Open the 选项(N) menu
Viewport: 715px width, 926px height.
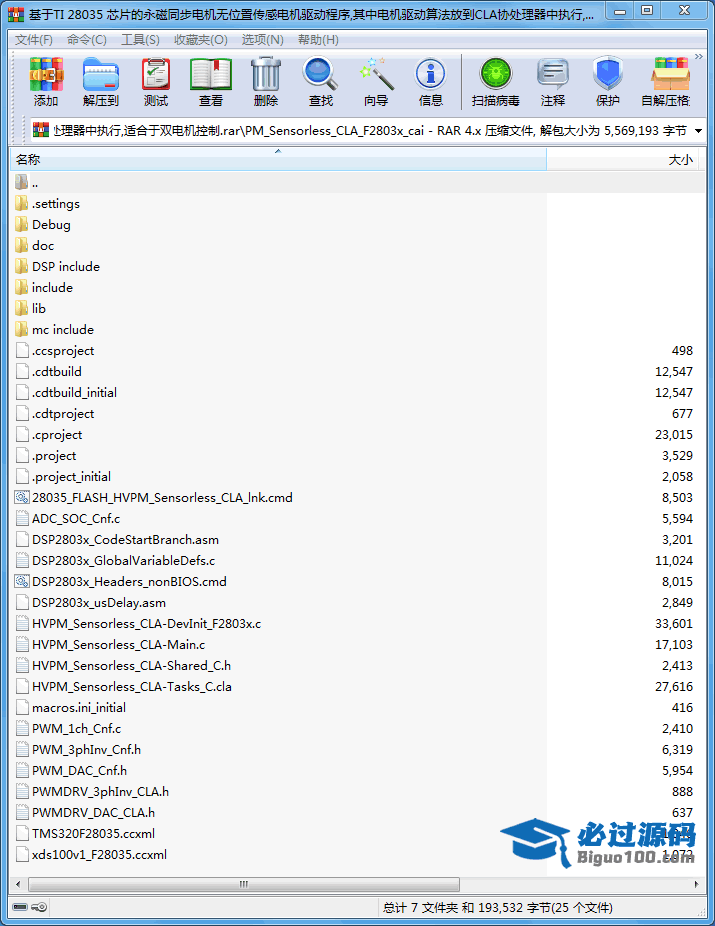point(263,40)
